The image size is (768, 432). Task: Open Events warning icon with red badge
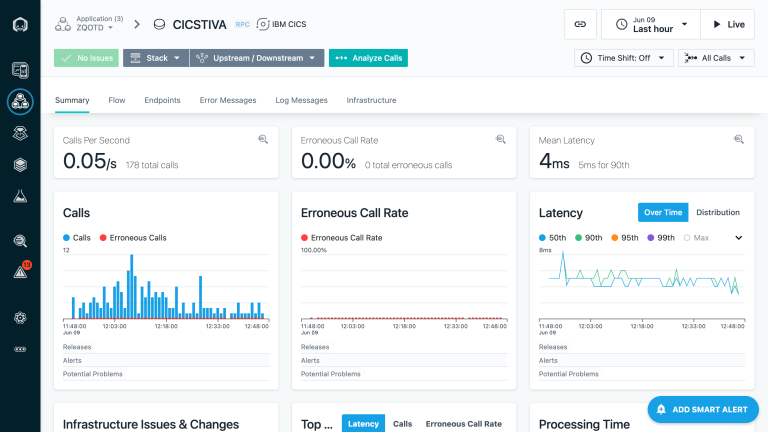click(20, 271)
